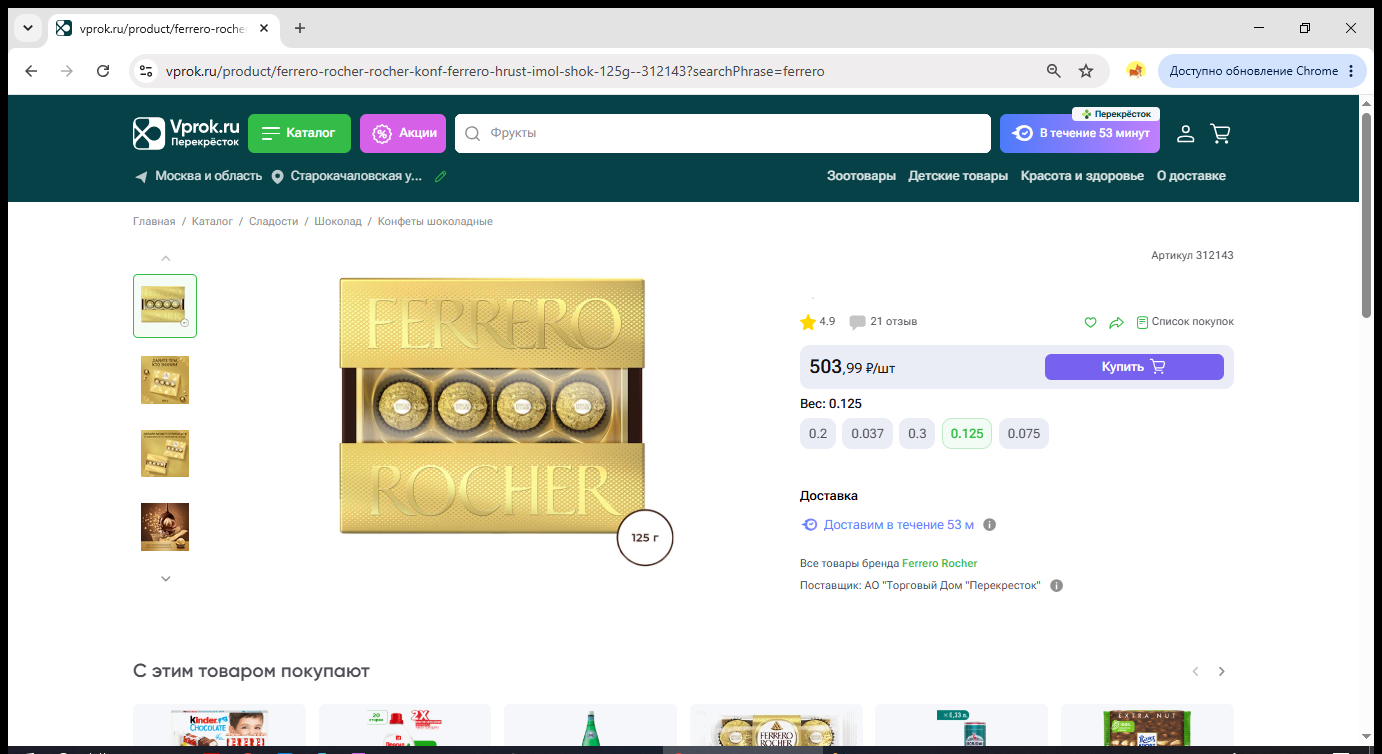Click the Фрукты search input field
Screen dimensions: 1382x754
722,133
